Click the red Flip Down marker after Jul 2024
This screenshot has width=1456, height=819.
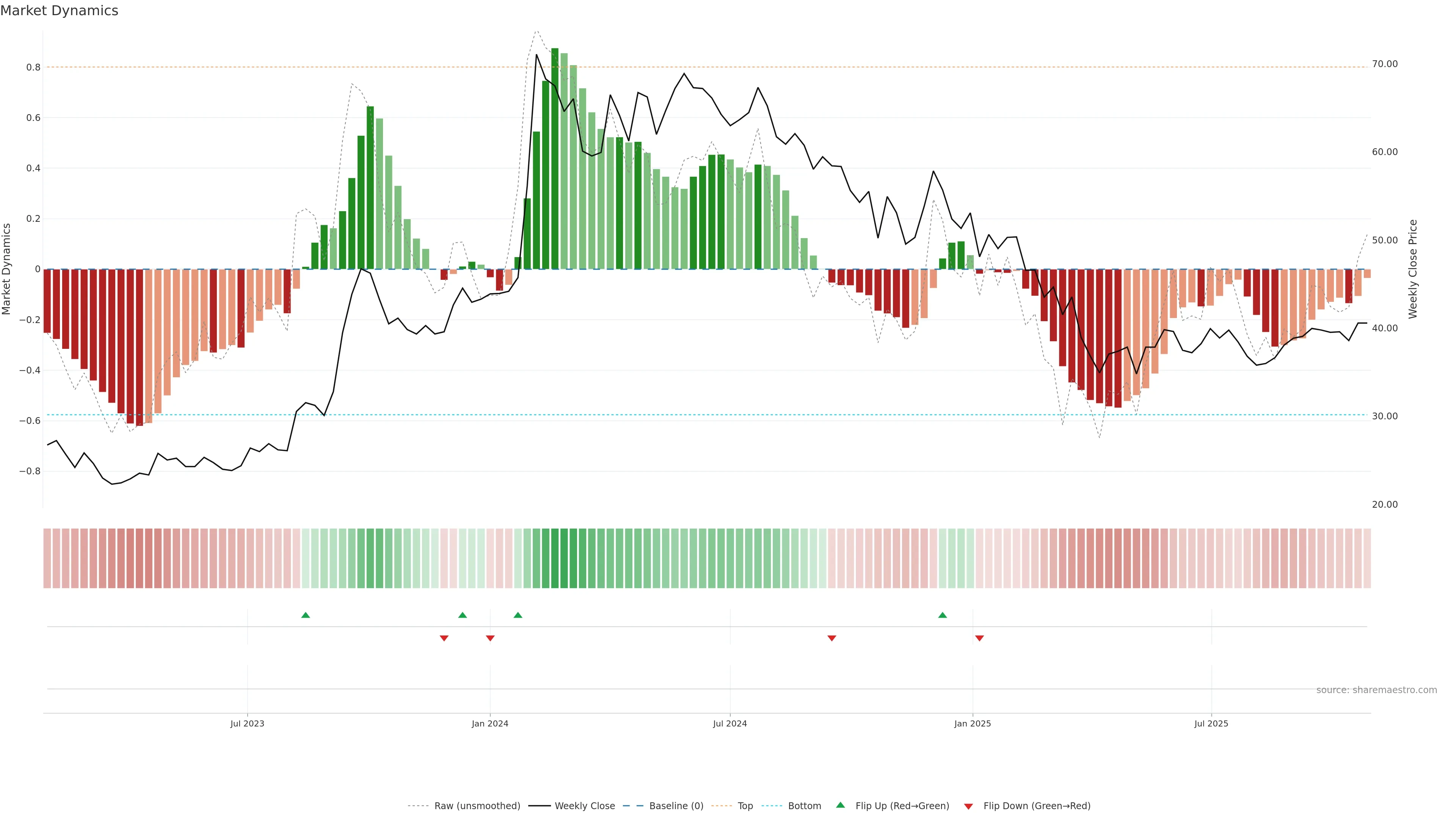(832, 638)
